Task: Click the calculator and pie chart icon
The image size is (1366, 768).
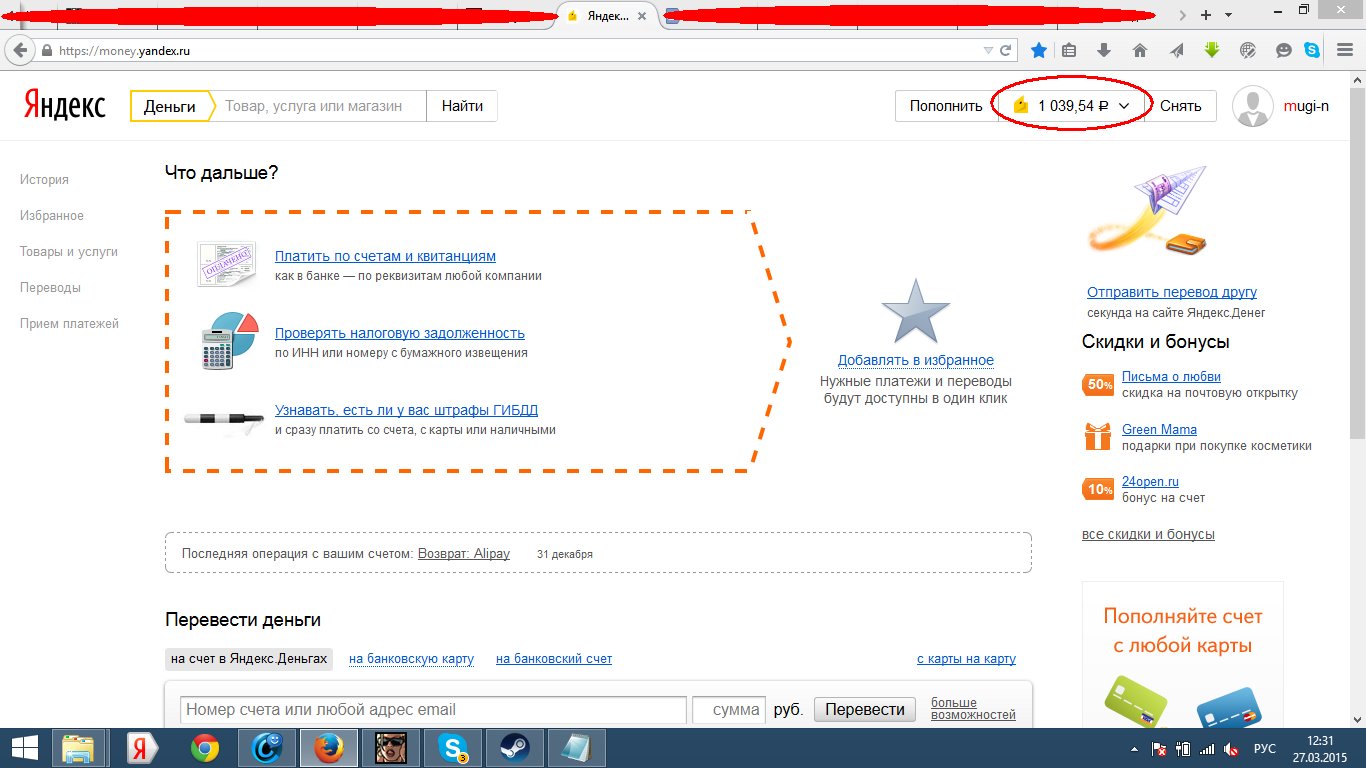Action: 229,340
